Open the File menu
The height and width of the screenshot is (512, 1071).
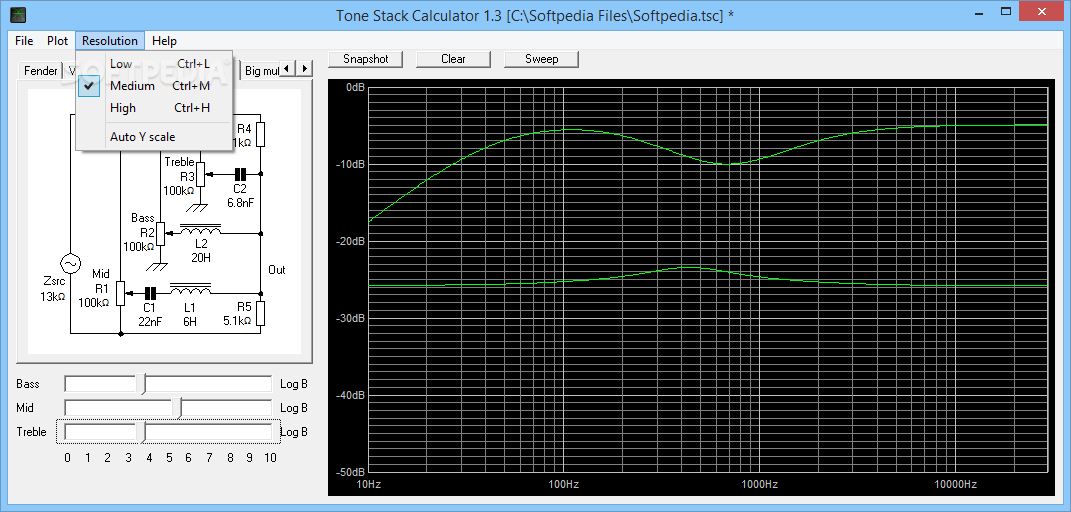24,41
